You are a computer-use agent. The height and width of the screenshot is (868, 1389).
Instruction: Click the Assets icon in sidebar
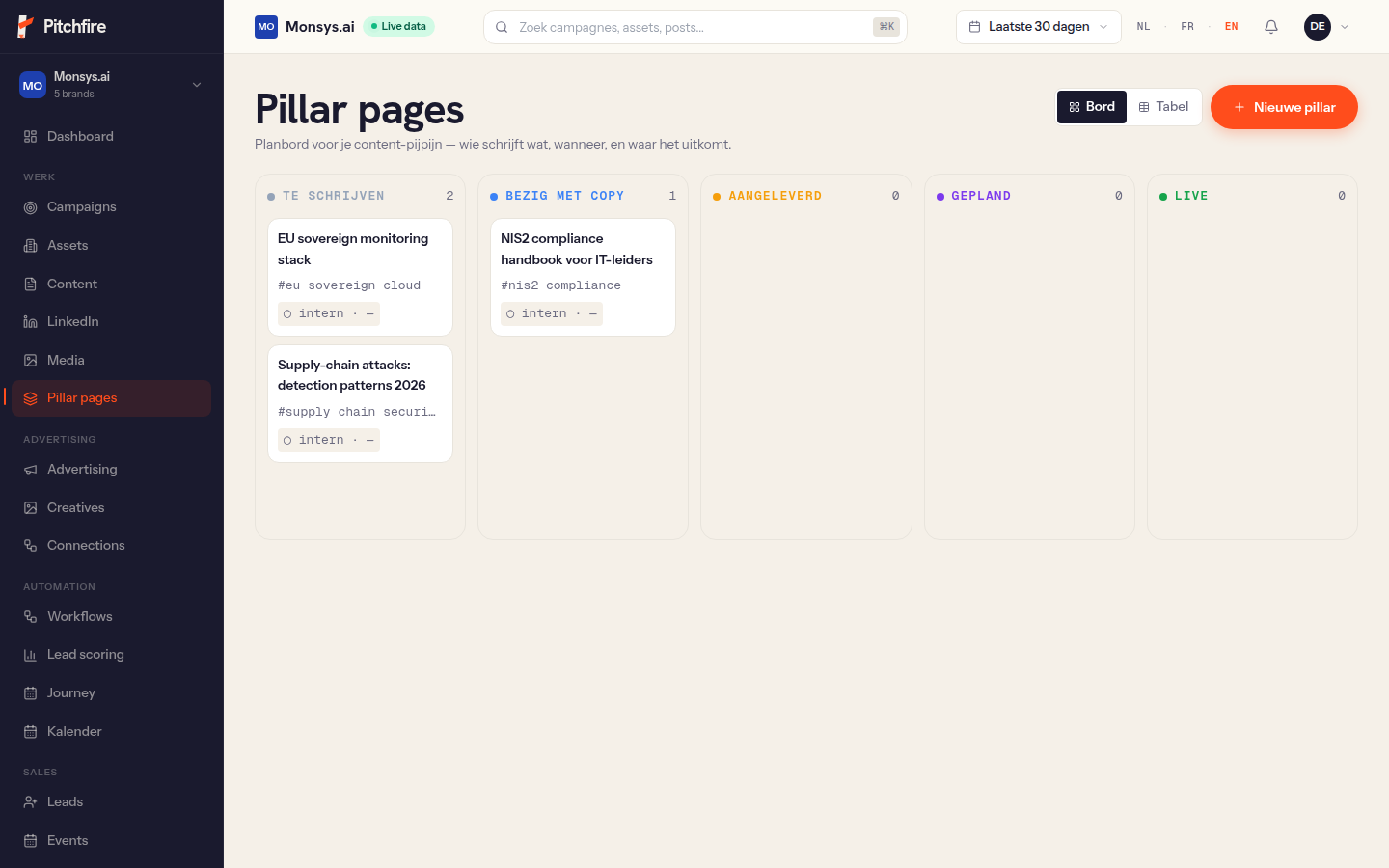tap(31, 246)
